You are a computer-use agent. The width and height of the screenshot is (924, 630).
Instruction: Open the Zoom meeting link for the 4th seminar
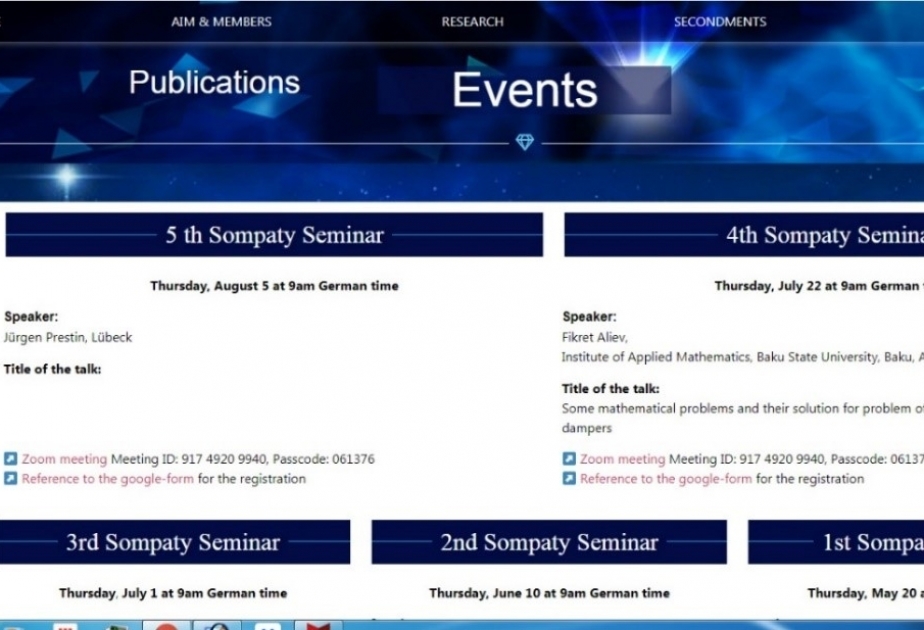pos(622,459)
